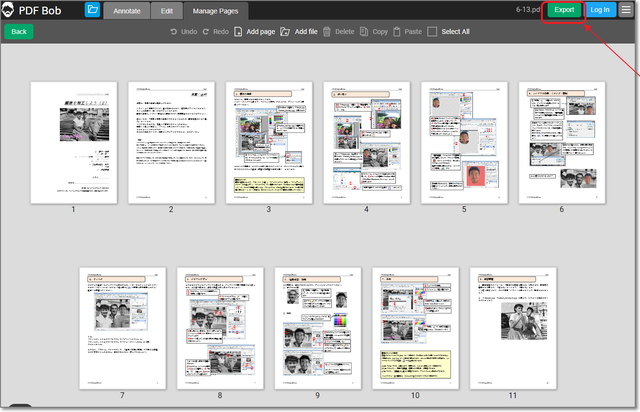The height and width of the screenshot is (412, 640).
Task: Switch to the Edit tab
Action: [166, 11]
